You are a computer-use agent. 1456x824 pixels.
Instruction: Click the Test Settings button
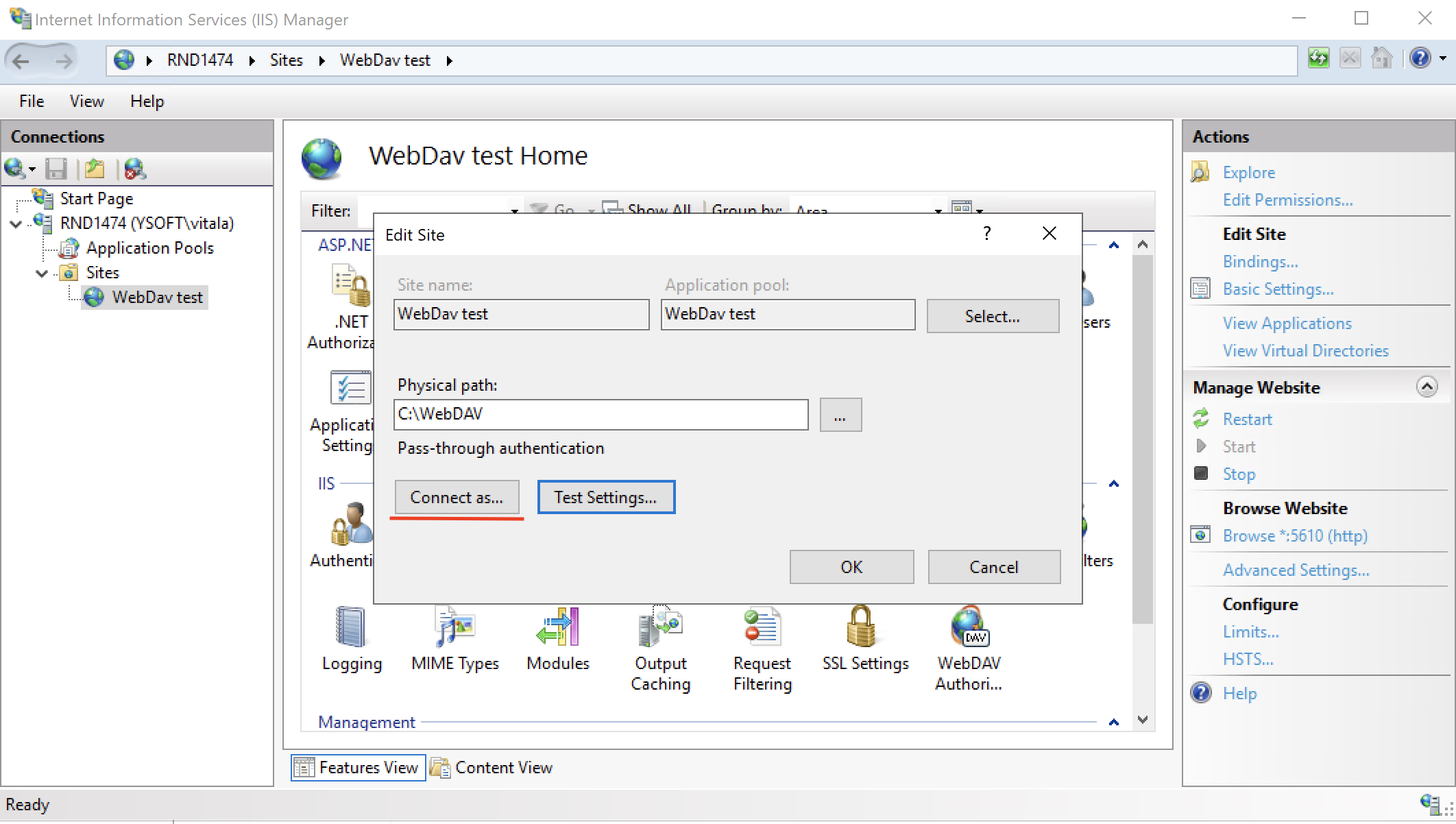(605, 497)
